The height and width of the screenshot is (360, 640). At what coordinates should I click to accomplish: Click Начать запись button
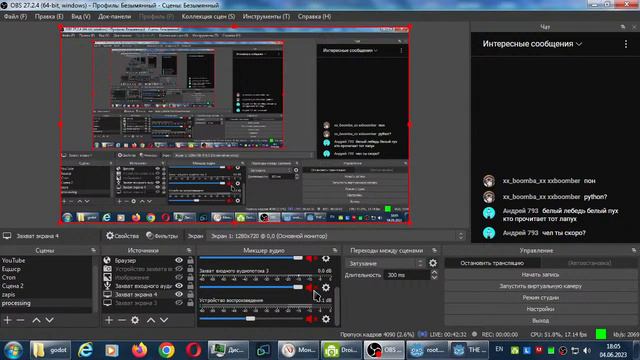click(x=540, y=275)
